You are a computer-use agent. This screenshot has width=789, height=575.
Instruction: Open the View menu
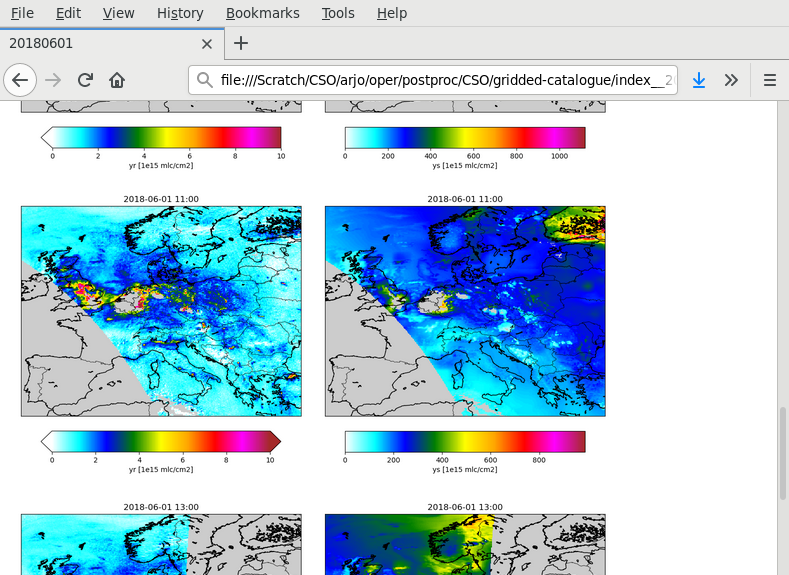[119, 13]
